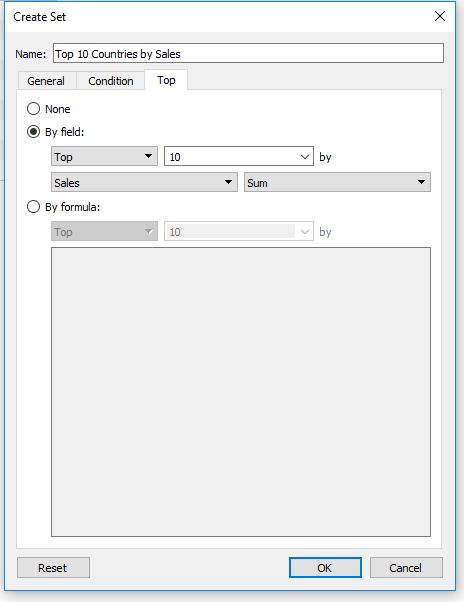Click into the set Name text field
This screenshot has height=602, width=464.
(x=248, y=53)
